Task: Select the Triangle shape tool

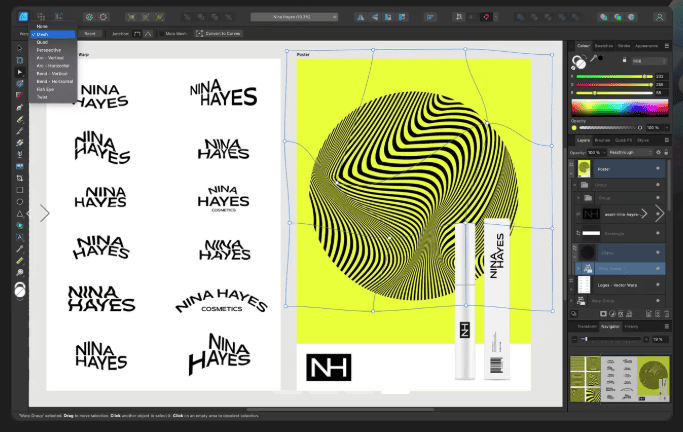Action: click(20, 214)
